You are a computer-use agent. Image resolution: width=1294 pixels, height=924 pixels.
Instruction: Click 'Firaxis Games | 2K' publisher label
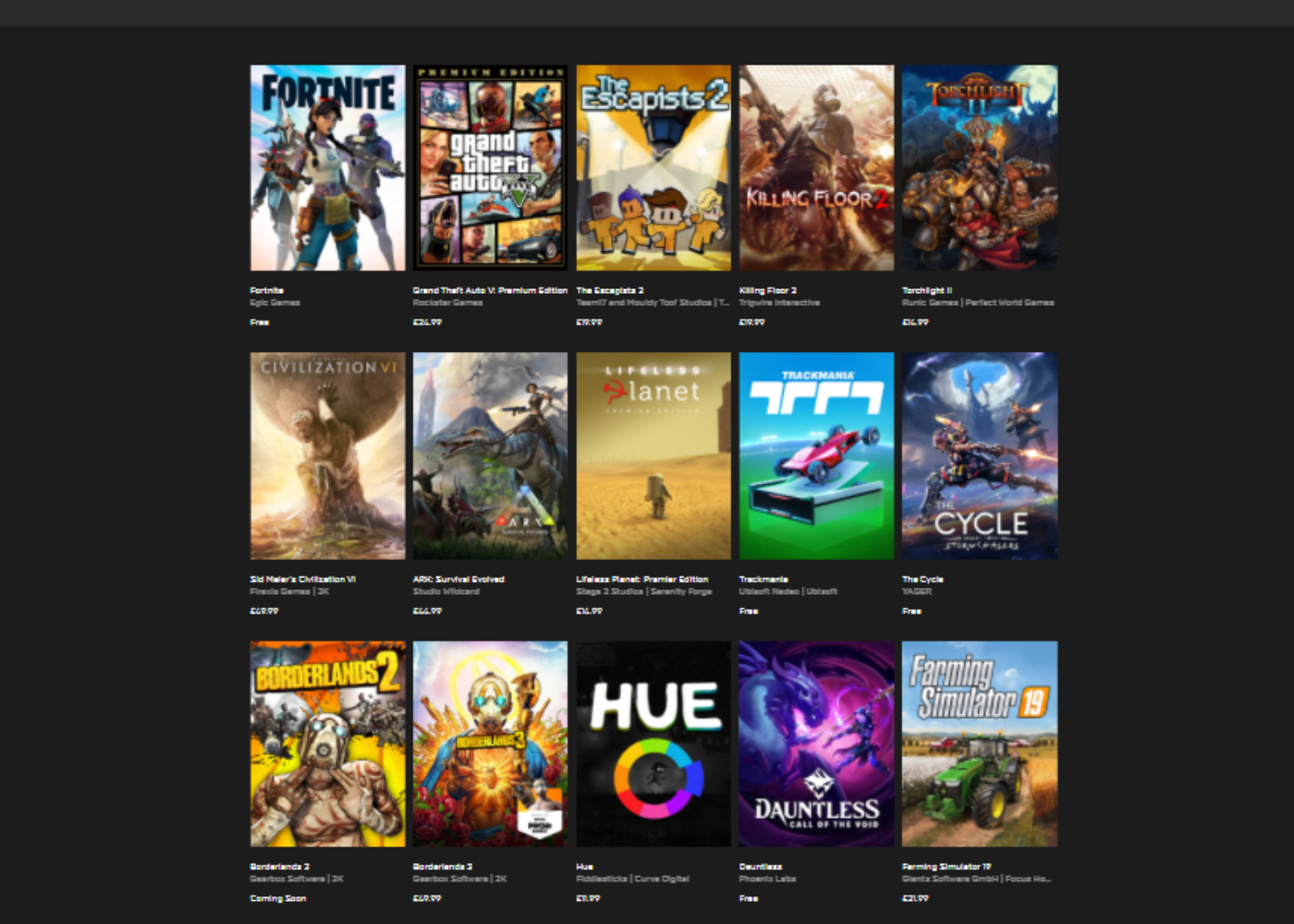point(289,591)
